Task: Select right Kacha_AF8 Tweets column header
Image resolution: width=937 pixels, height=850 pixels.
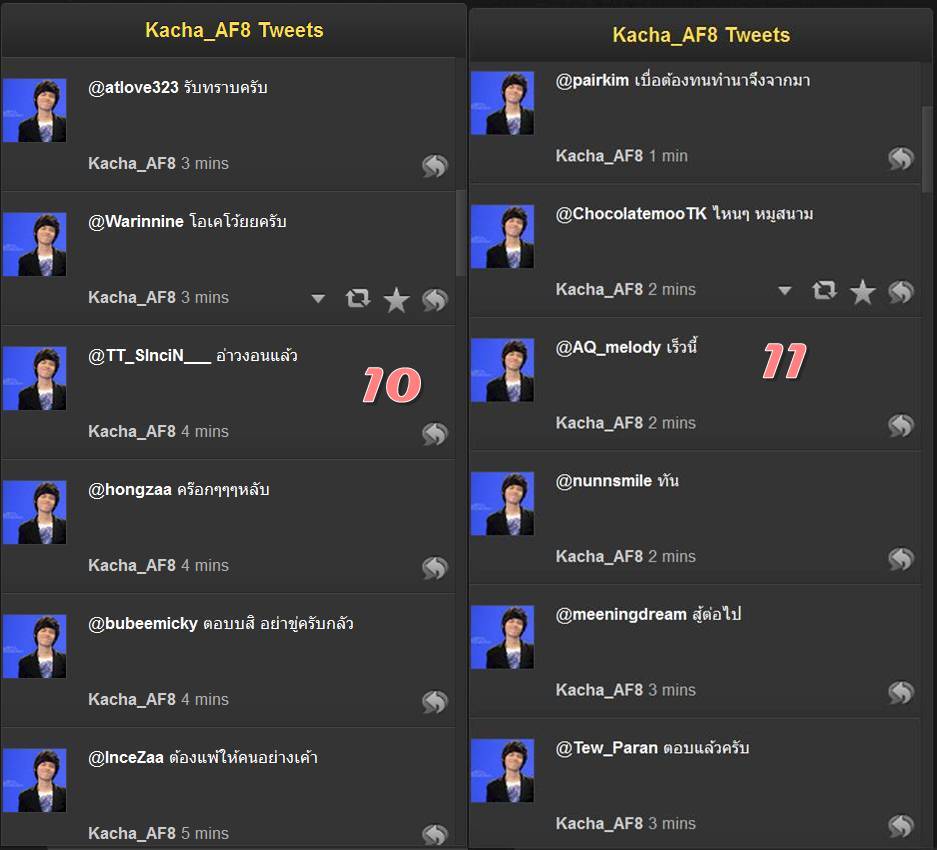Action: point(700,35)
